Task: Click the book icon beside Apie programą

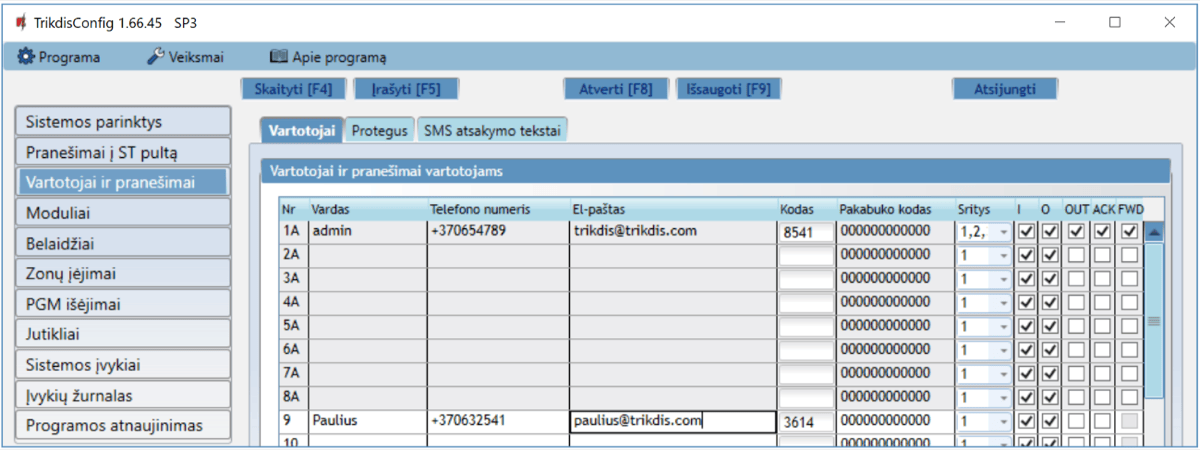Action: pyautogui.click(x=278, y=57)
